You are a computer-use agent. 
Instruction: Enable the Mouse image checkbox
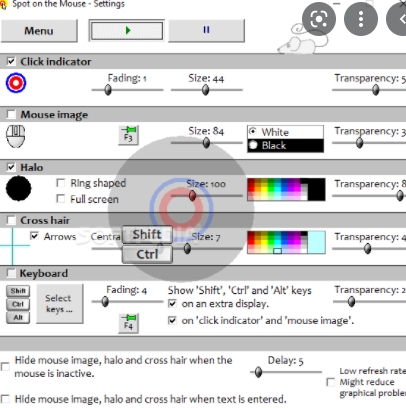pyautogui.click(x=11, y=114)
